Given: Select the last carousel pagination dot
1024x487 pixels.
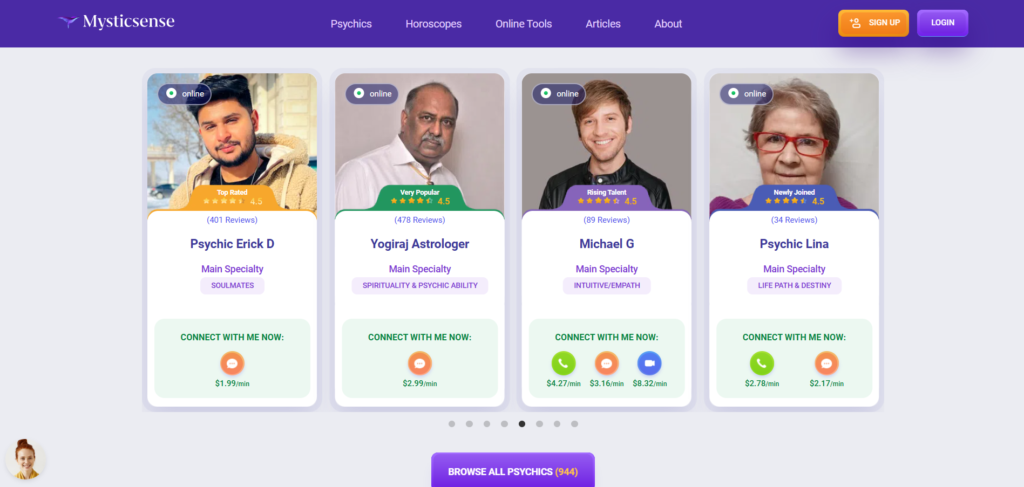Looking at the screenshot, I should pyautogui.click(x=575, y=424).
